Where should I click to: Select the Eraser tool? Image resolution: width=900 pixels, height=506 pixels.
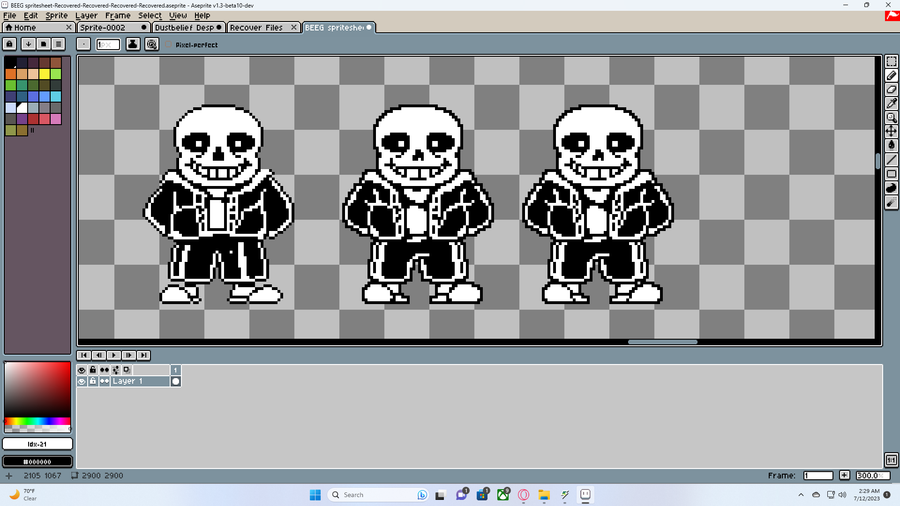(891, 89)
